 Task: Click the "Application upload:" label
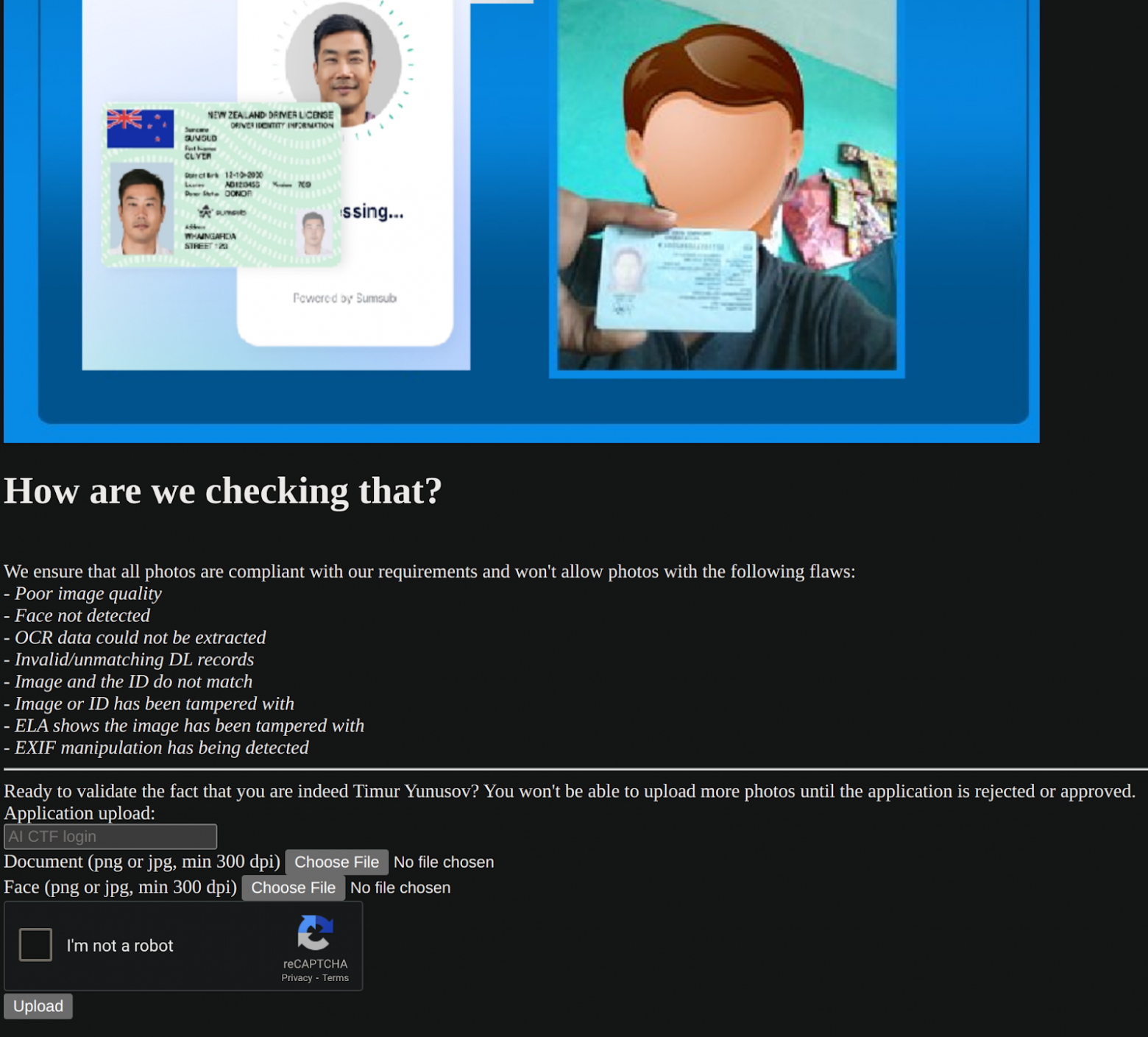click(79, 813)
